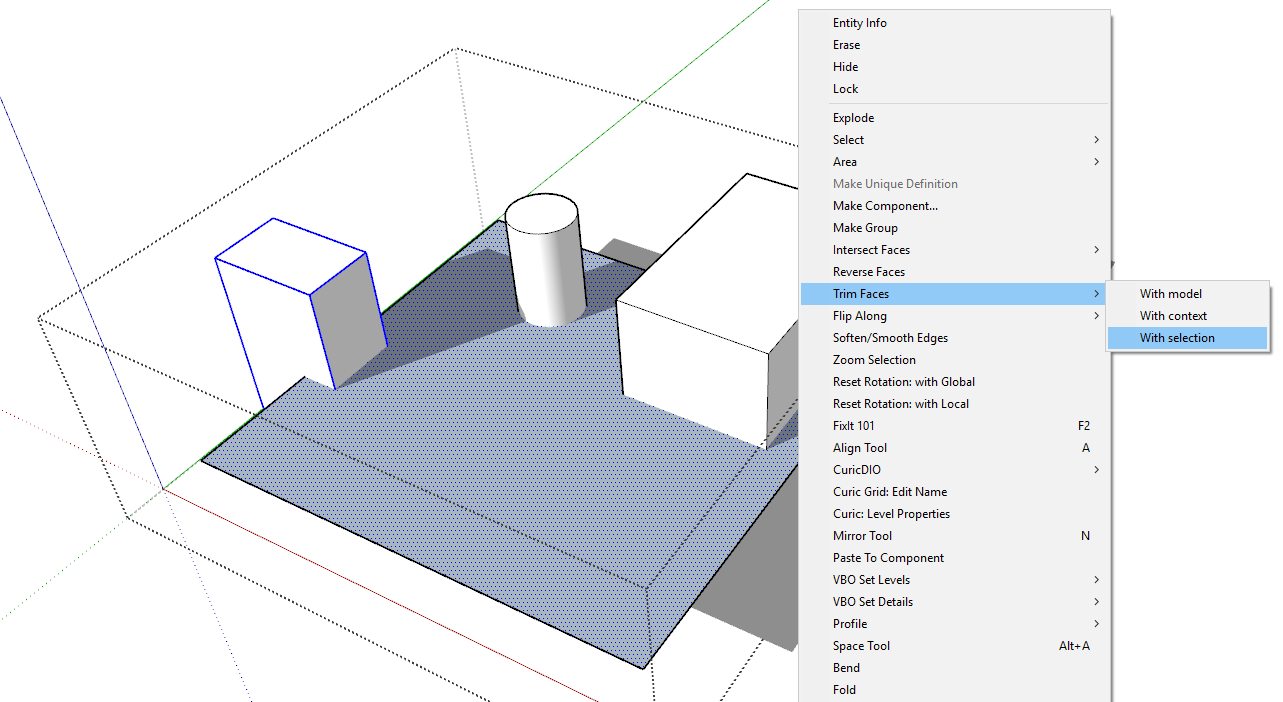Viewport: 1283px width, 702px height.
Task: Choose Erase in the context menu
Action: (846, 45)
